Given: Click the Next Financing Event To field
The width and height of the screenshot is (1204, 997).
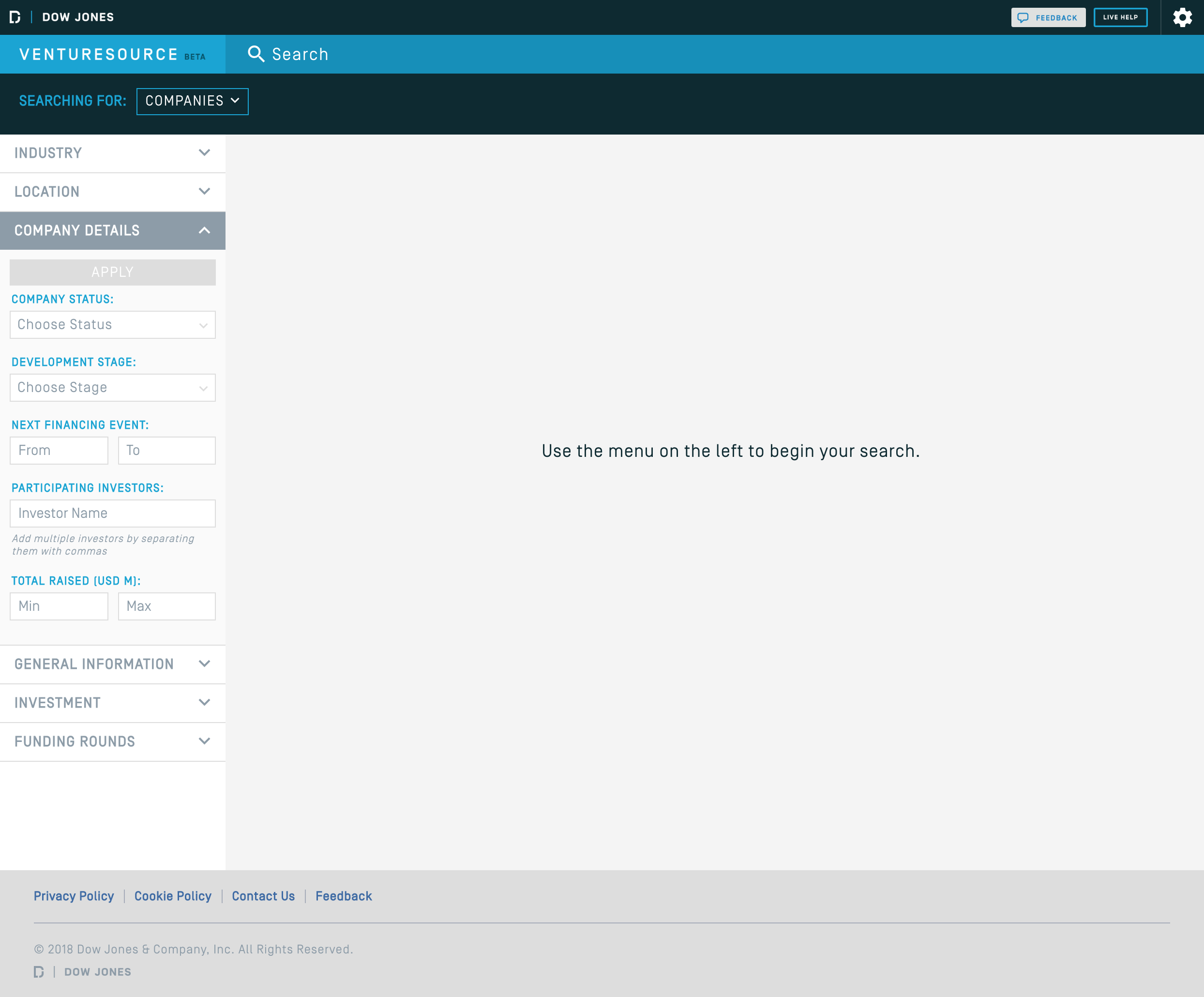Looking at the screenshot, I should click(x=167, y=451).
